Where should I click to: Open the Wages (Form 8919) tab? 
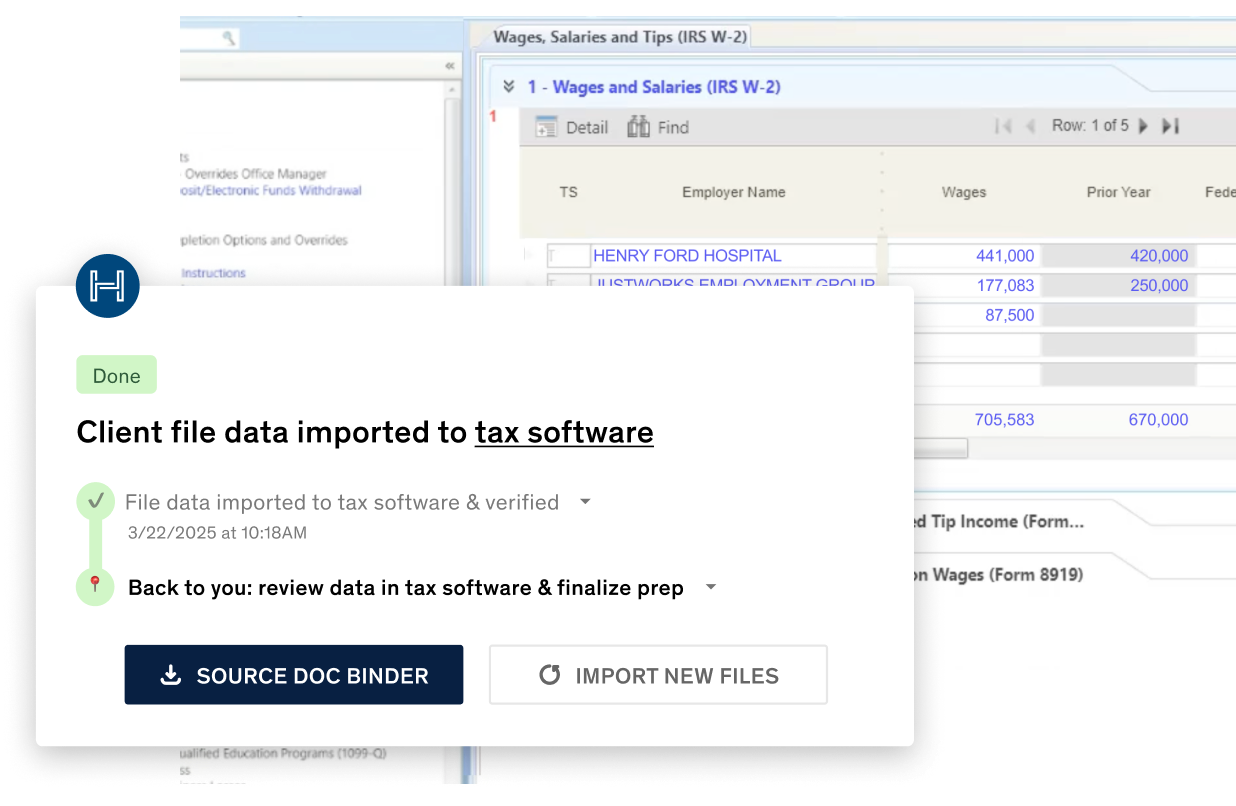[997, 574]
